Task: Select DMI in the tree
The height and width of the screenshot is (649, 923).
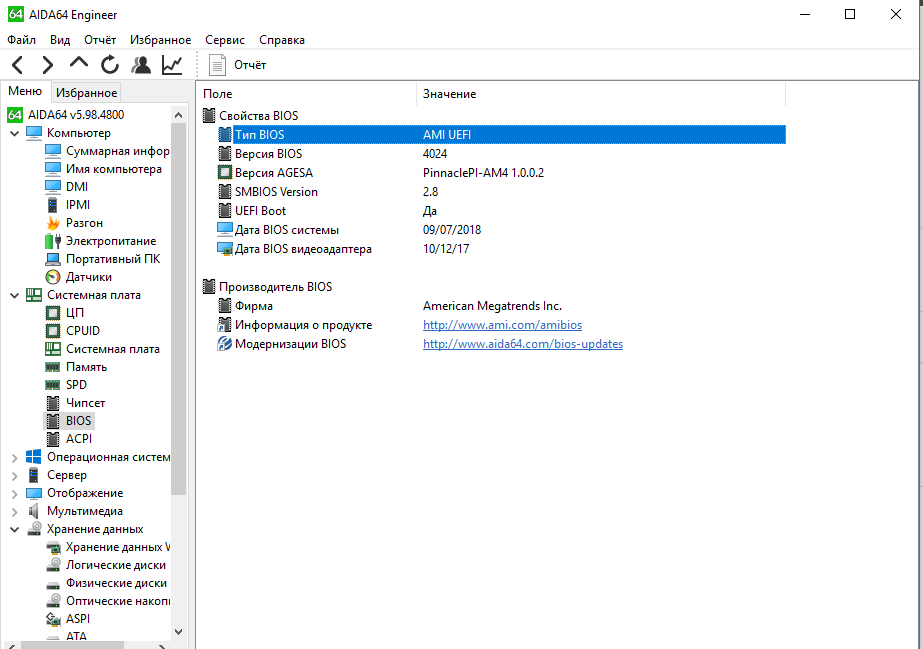Action: 77,187
